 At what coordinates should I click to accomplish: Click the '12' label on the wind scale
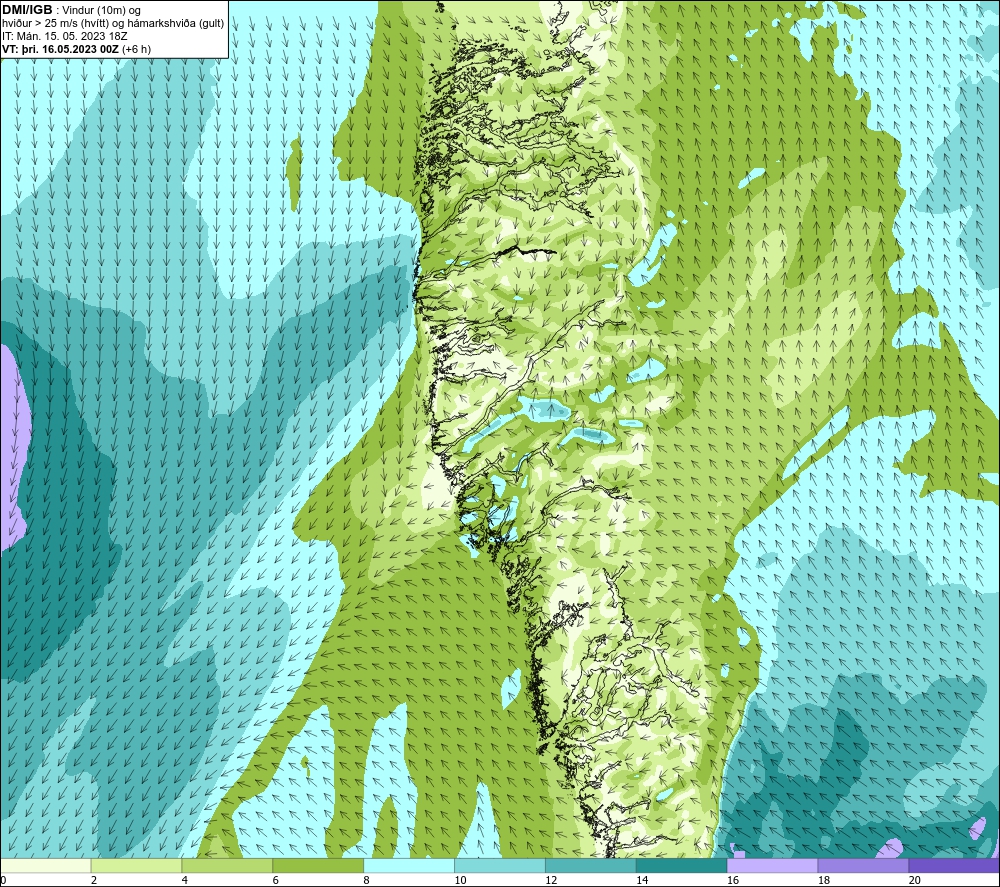[551, 880]
